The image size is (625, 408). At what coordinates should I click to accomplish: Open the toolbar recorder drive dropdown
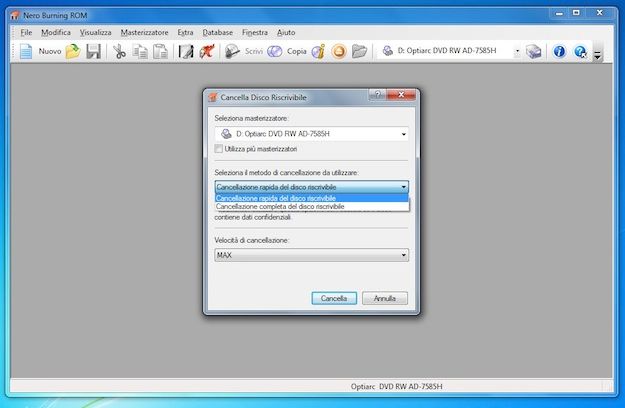pos(517,51)
